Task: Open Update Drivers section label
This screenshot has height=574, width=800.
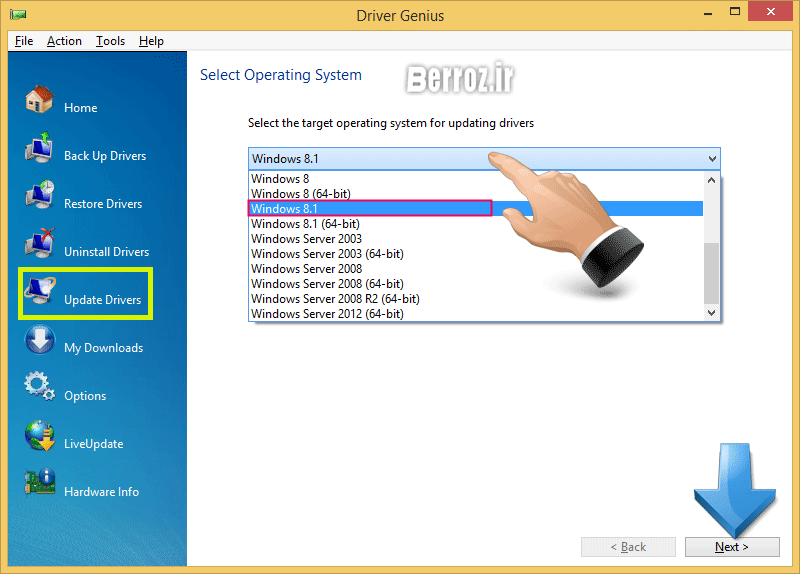Action: 103,300
